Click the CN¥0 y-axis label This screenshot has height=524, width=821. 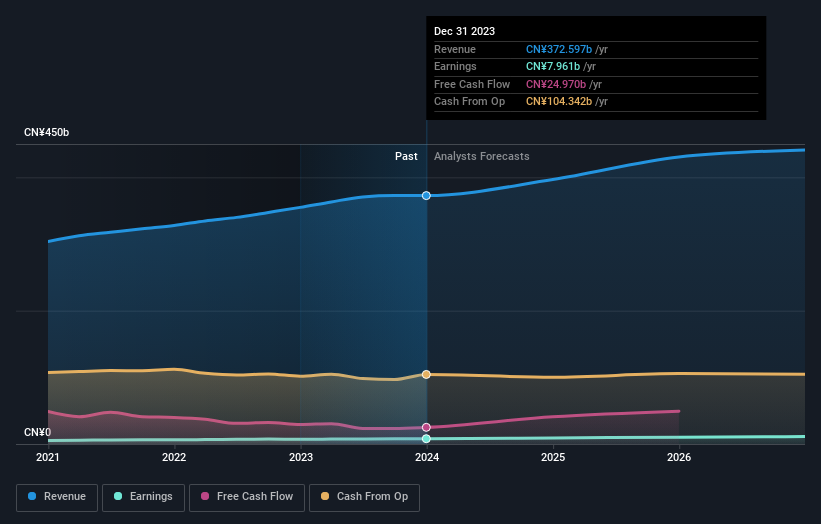point(38,432)
